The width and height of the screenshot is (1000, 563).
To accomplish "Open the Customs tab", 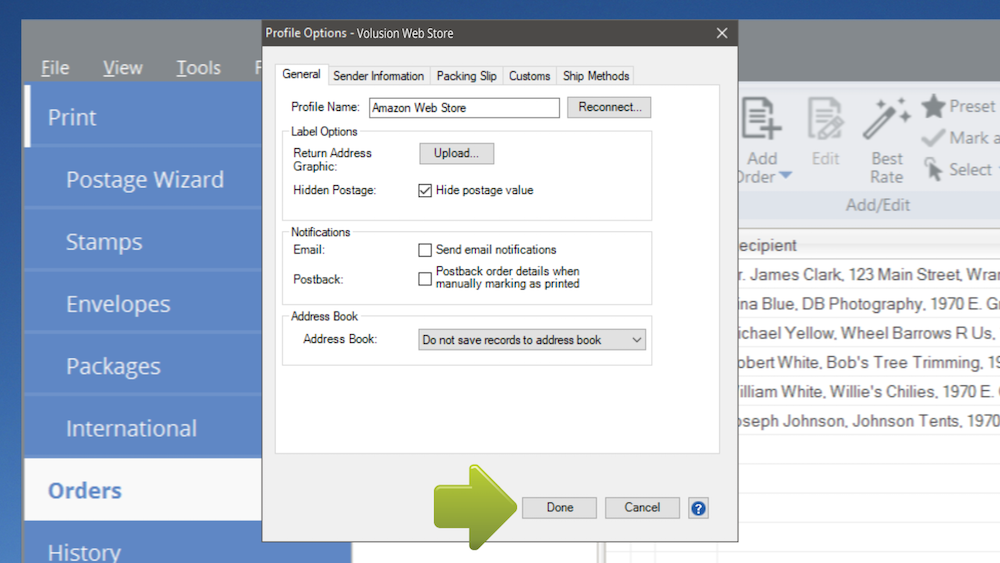I will (x=529, y=76).
